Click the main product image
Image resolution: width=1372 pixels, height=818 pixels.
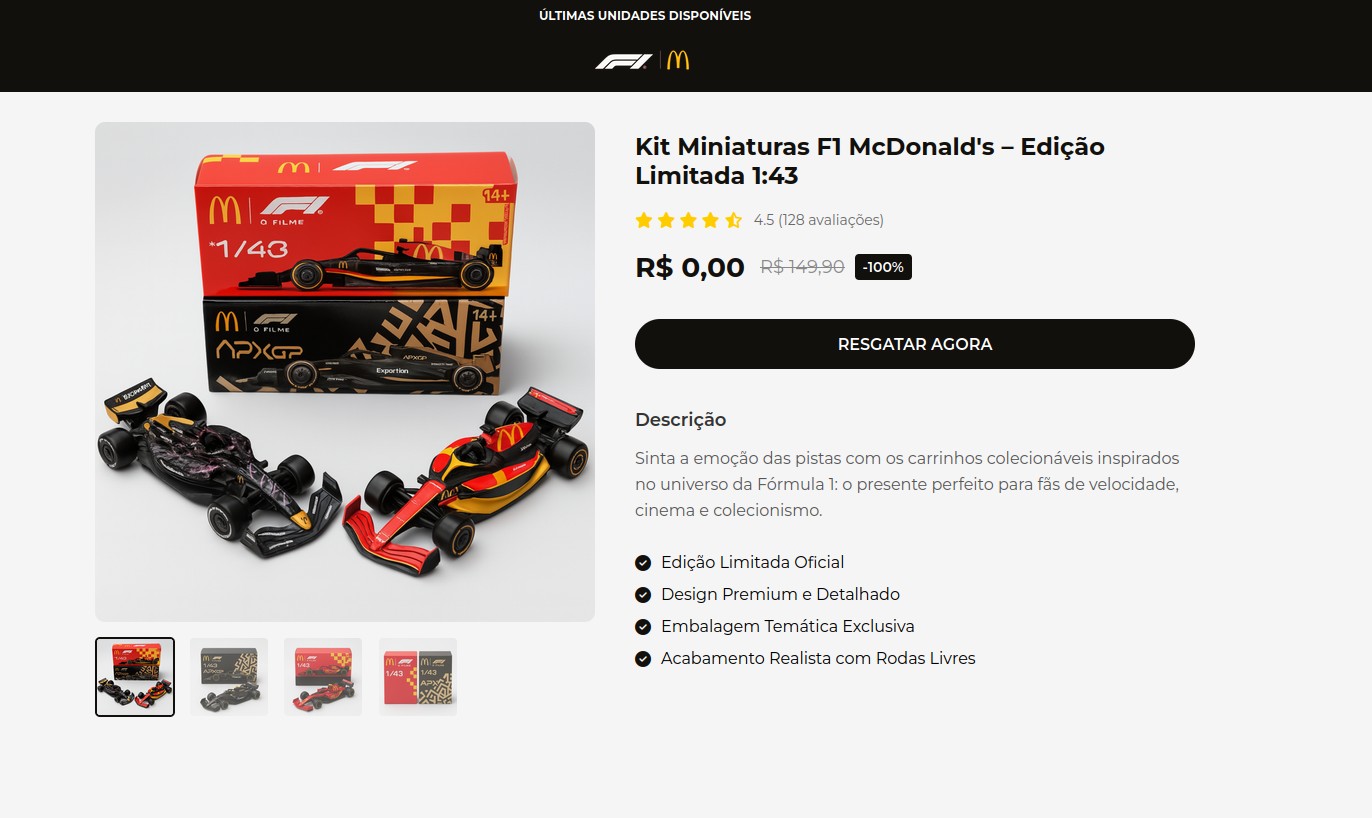(345, 372)
